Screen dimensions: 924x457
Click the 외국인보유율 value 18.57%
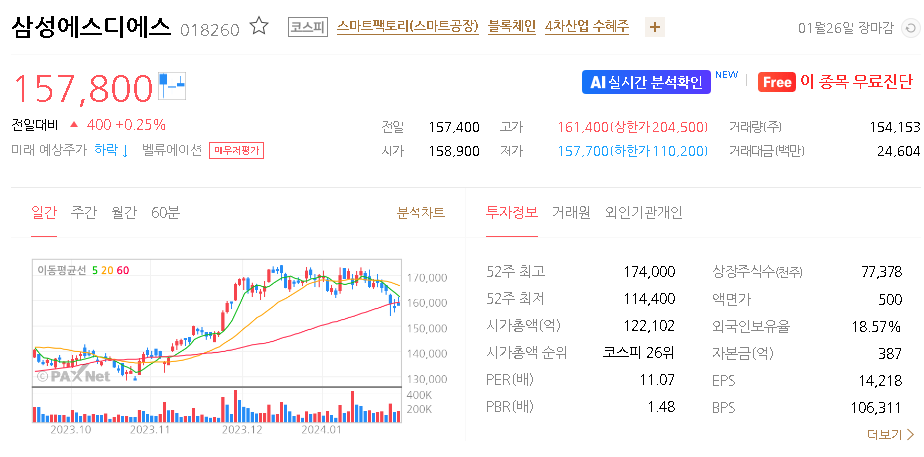876,326
